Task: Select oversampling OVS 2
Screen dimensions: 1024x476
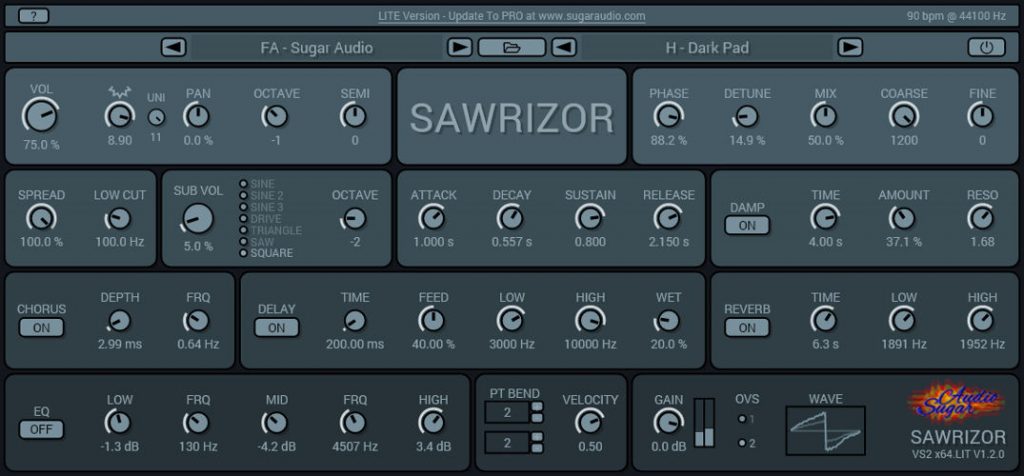Action: pos(742,443)
